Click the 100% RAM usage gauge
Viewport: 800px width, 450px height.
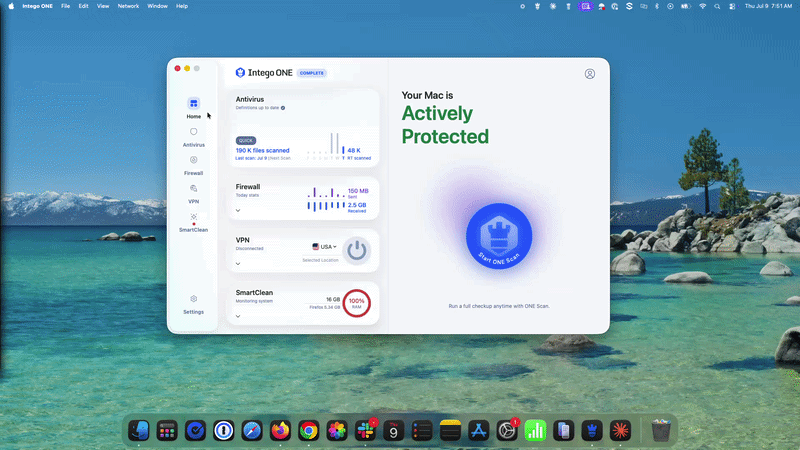(x=357, y=303)
